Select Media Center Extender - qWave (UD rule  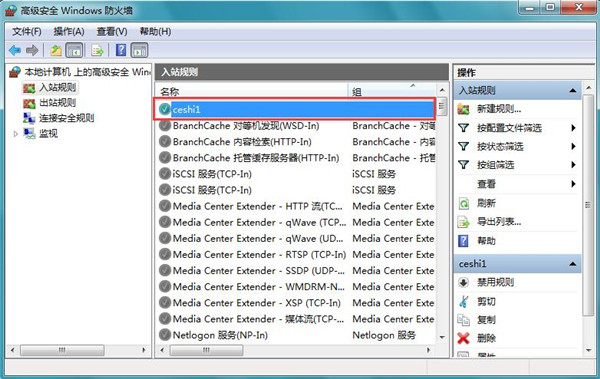pos(258,238)
